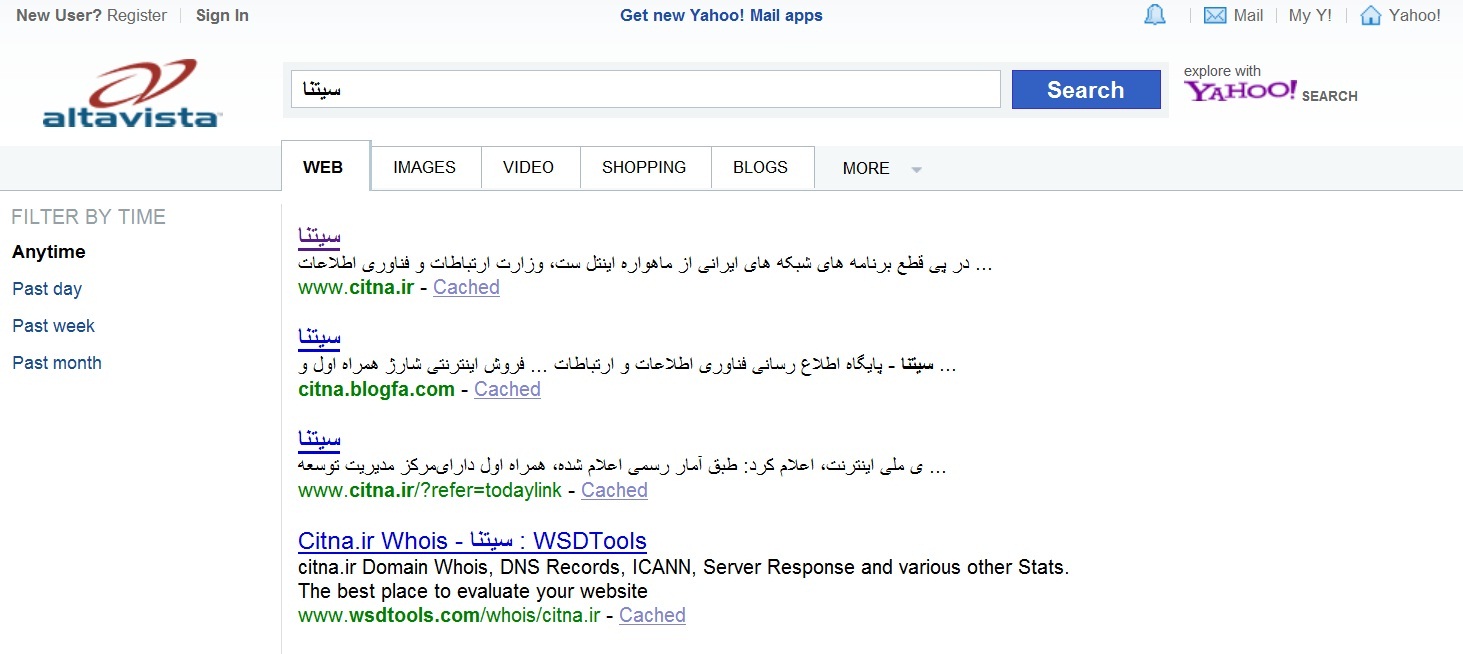Click the notification bell icon
Screen dimensions: 1463x654
1154,16
